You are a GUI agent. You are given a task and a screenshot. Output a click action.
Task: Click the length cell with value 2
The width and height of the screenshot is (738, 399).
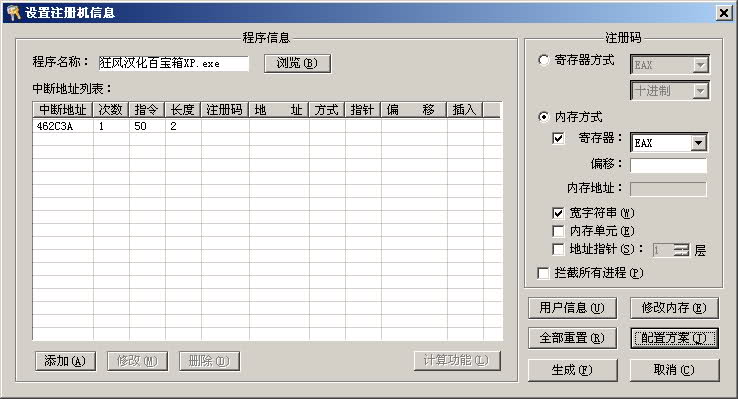pos(183,126)
